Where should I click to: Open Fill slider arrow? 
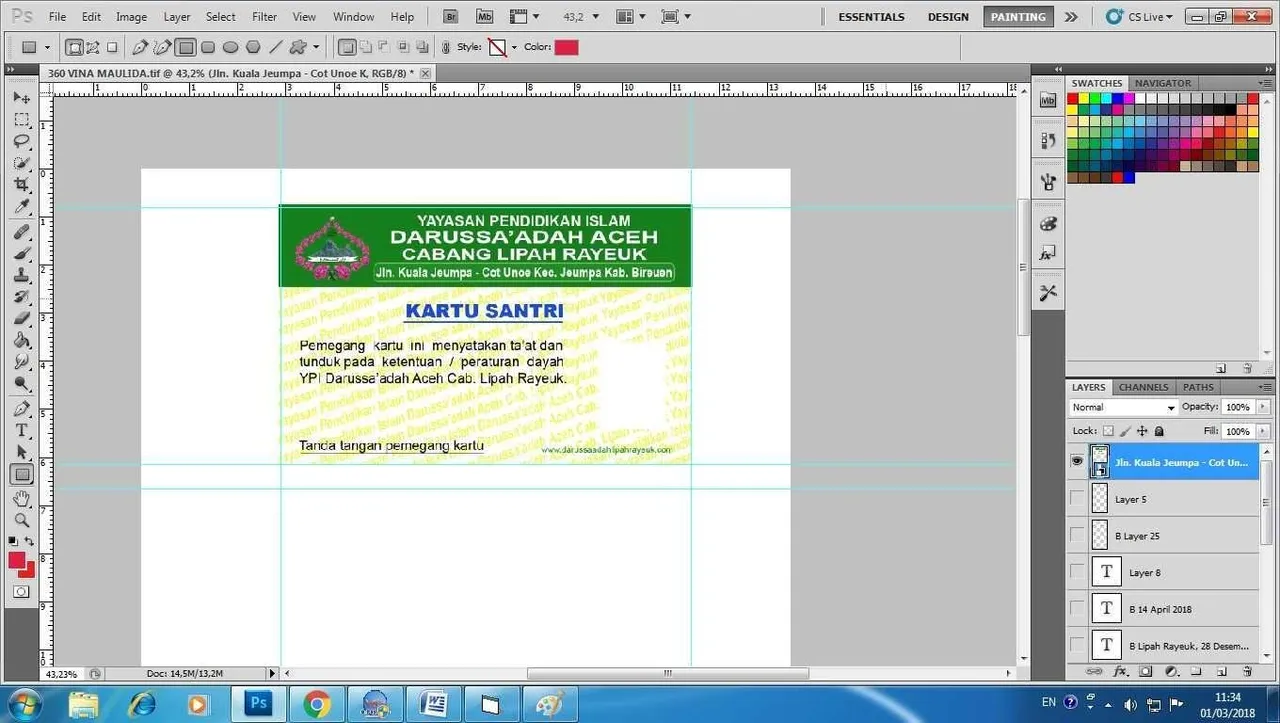pyautogui.click(x=1263, y=431)
